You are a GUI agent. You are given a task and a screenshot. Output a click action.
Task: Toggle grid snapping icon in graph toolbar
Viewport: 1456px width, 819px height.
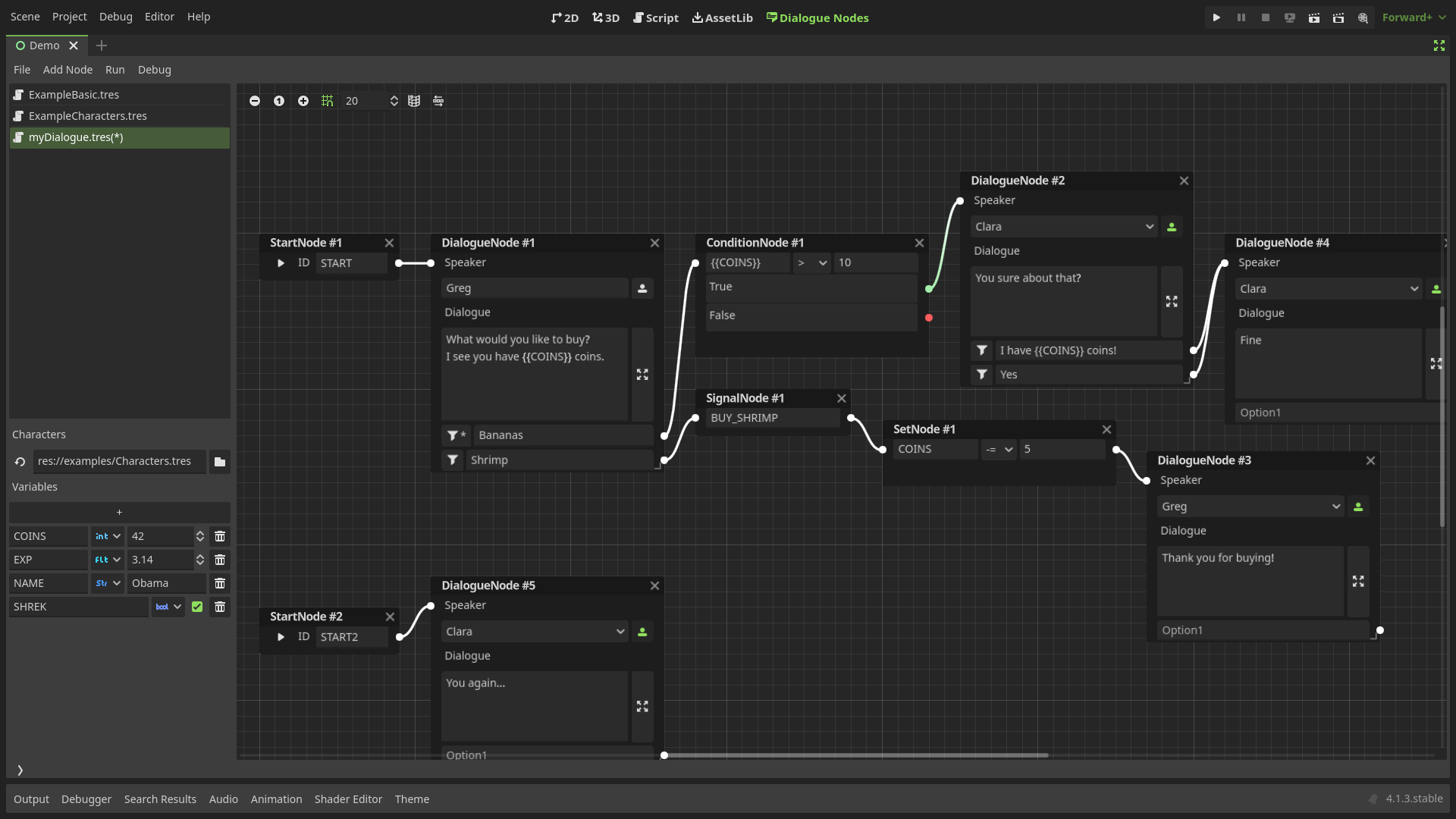point(327,101)
